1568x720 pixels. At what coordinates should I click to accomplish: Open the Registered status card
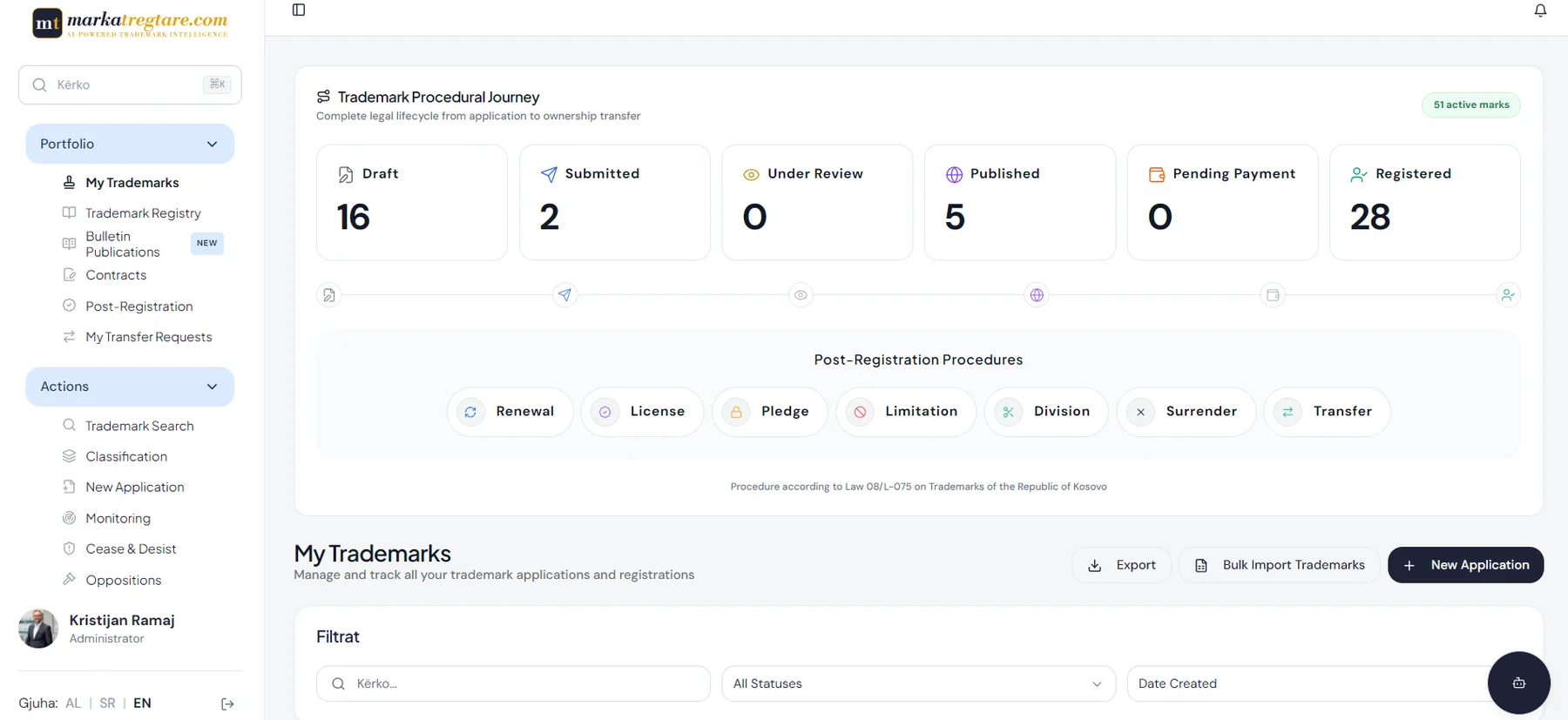pos(1425,202)
